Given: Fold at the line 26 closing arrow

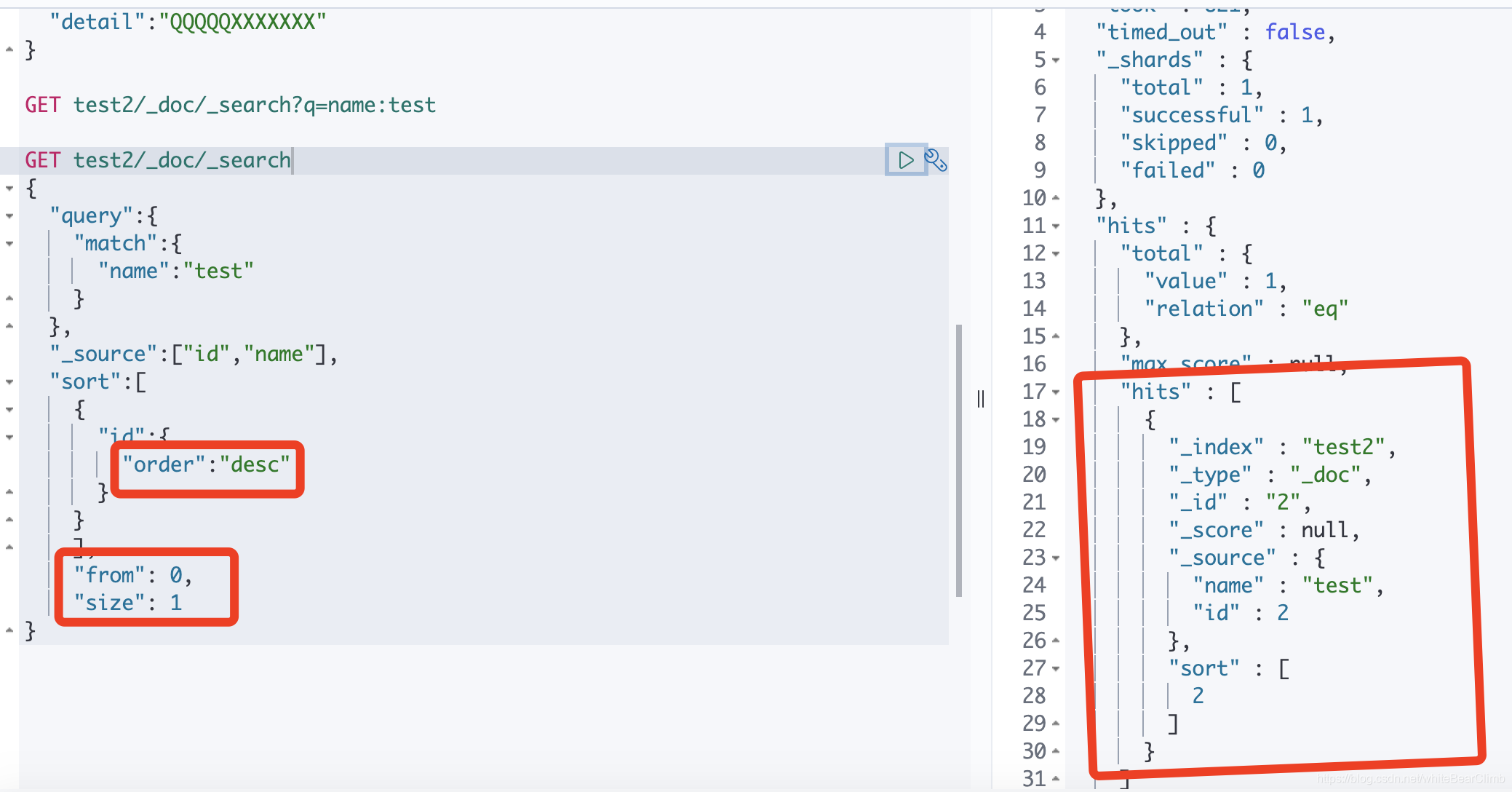Looking at the screenshot, I should coord(1056,641).
